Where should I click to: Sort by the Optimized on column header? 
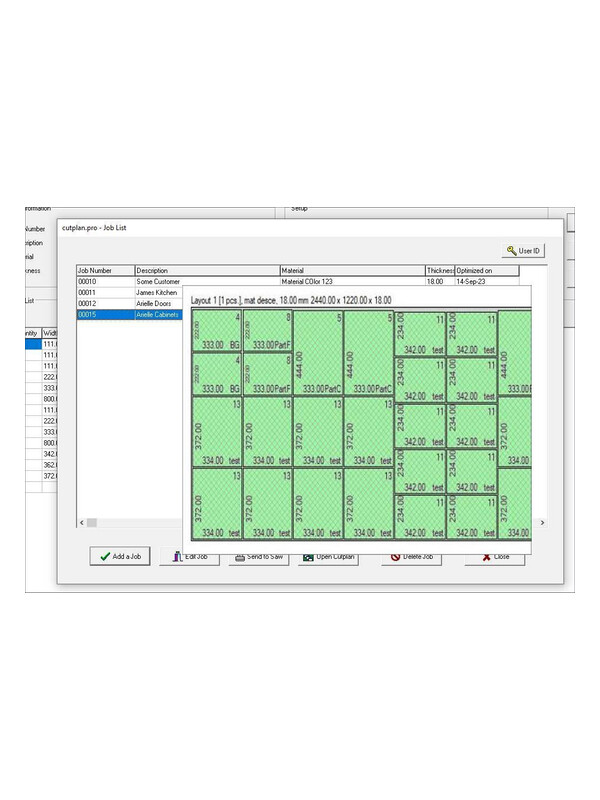pos(486,270)
